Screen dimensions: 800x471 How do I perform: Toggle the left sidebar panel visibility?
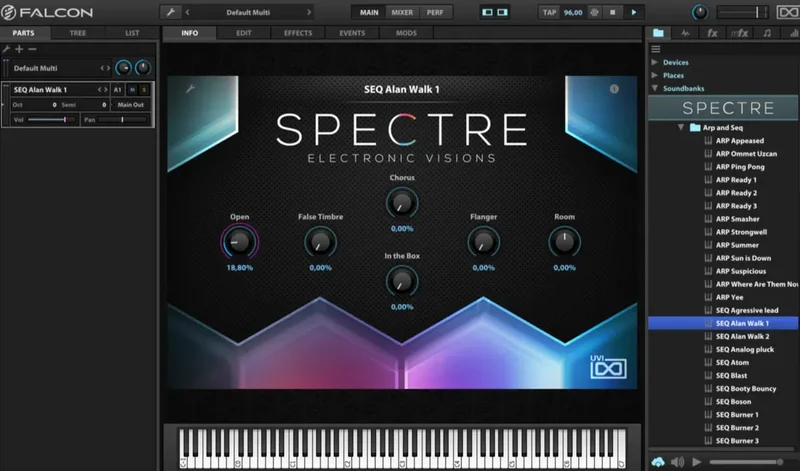pos(488,12)
